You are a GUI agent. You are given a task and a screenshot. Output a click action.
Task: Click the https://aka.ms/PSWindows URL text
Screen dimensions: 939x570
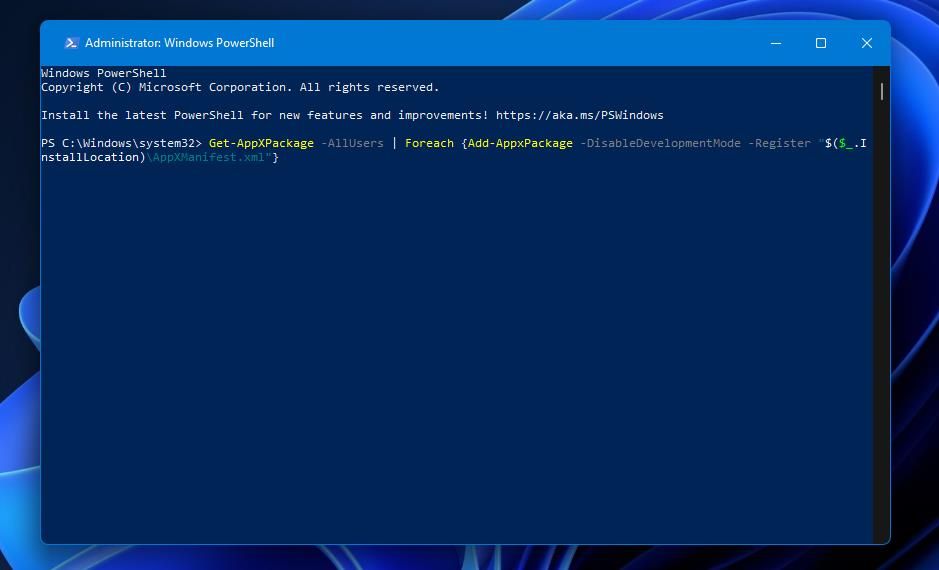[x=579, y=115]
